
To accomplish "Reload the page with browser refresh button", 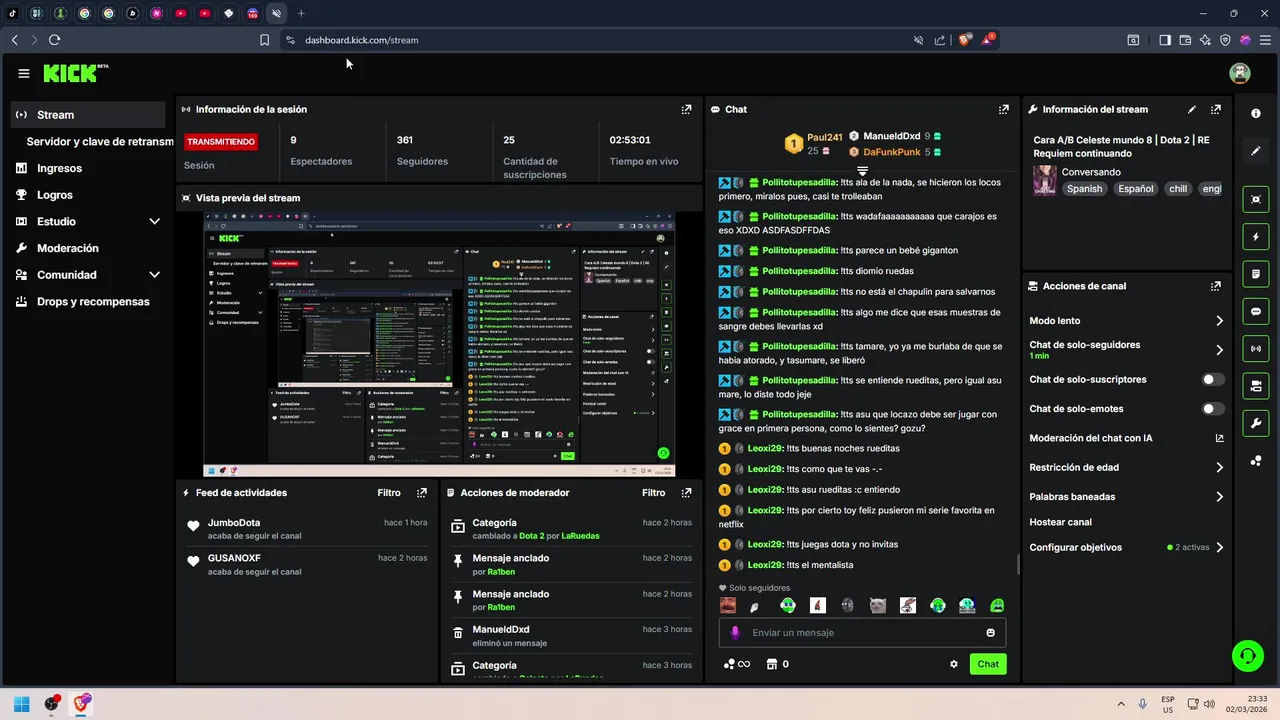I will (x=54, y=40).
